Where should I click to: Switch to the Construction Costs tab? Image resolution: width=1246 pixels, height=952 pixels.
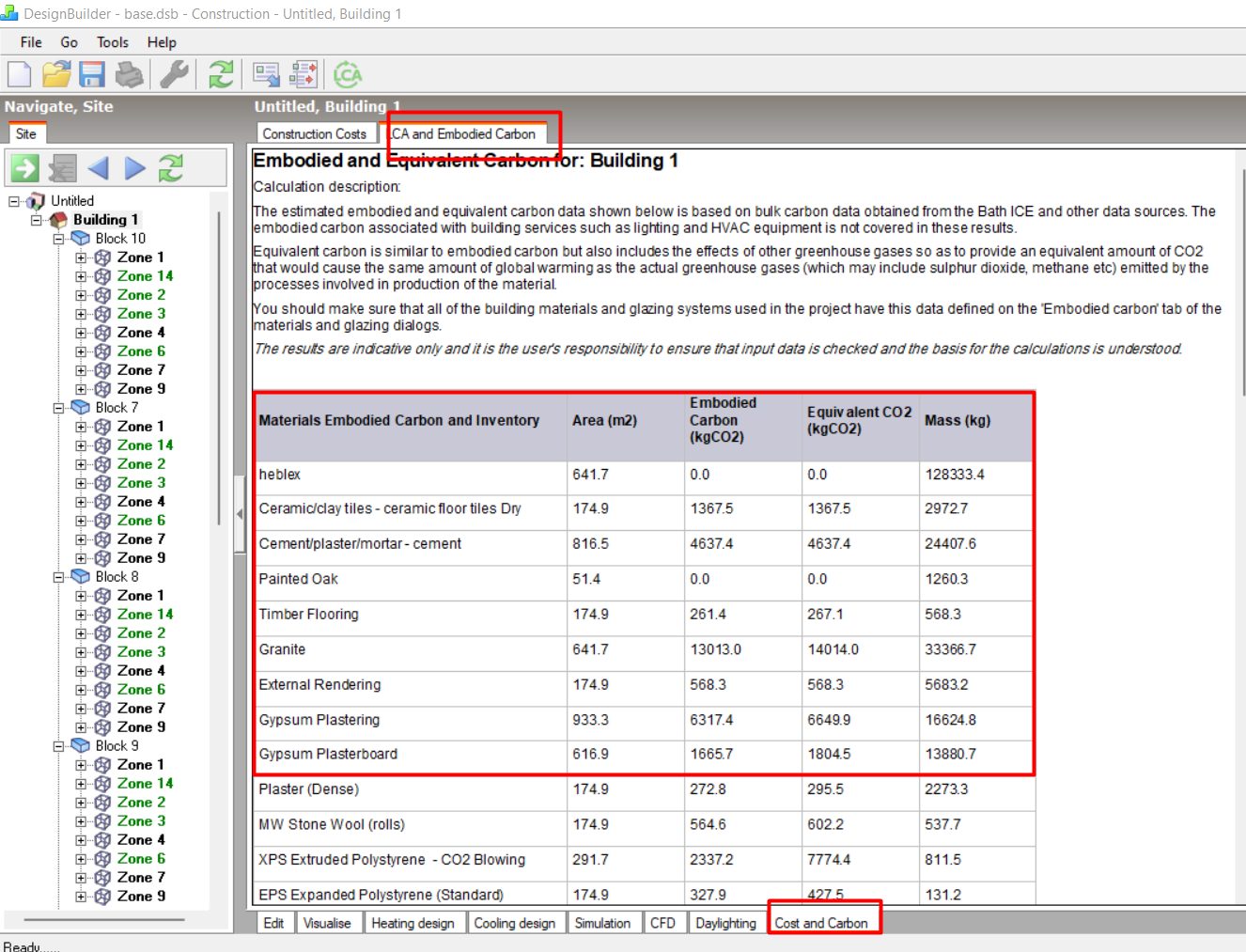[x=315, y=134]
